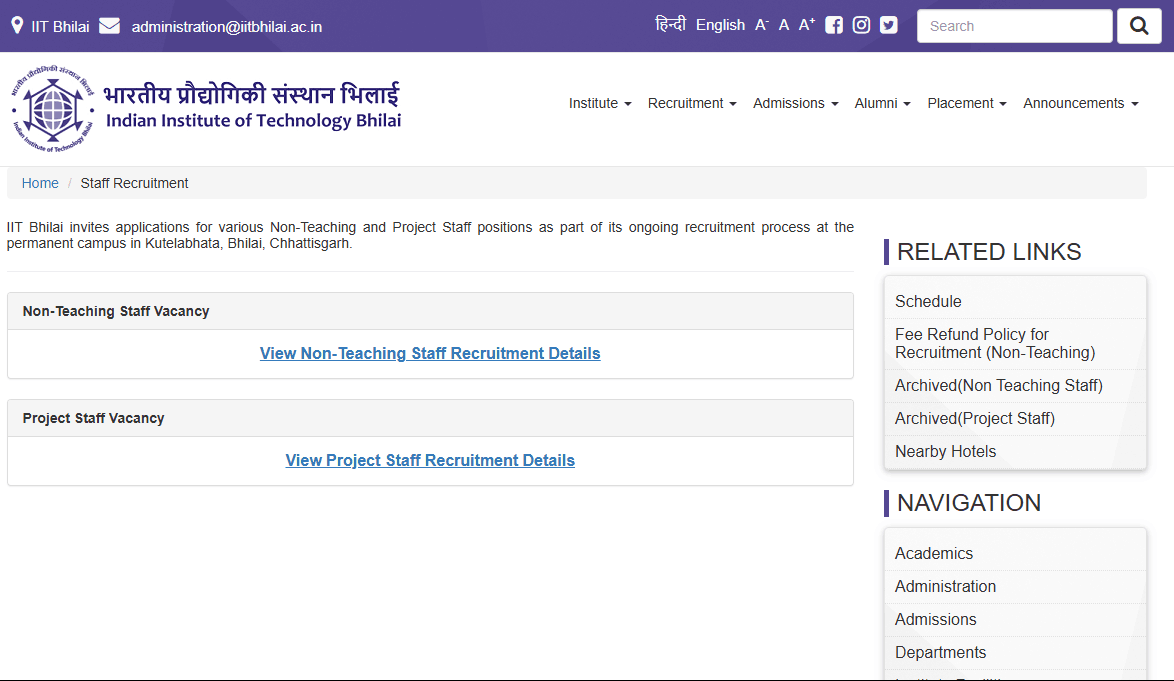Expand the Institute dropdown menu
Image resolution: width=1174 pixels, height=681 pixels.
pos(598,103)
